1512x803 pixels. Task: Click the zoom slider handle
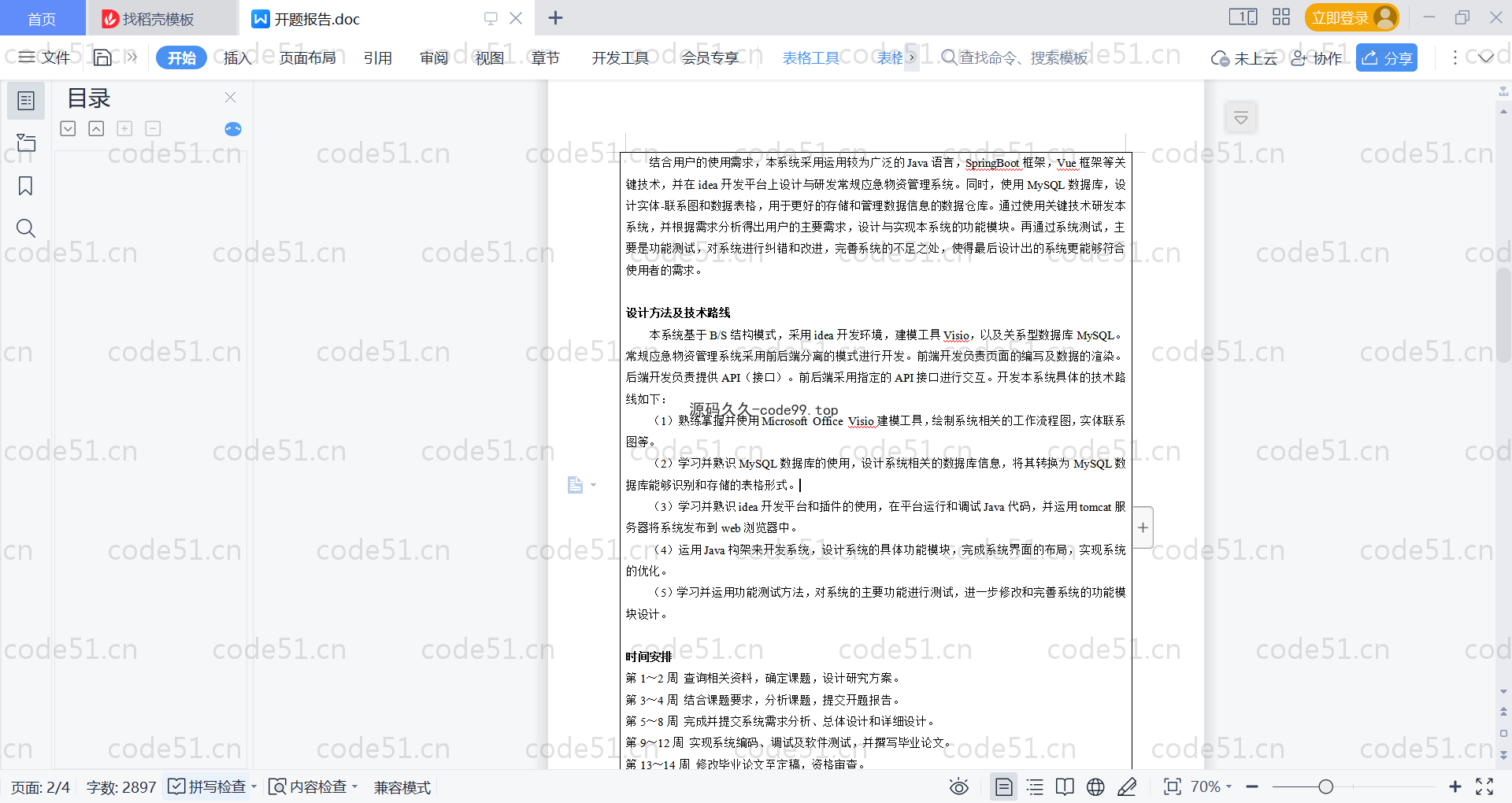(x=1326, y=786)
